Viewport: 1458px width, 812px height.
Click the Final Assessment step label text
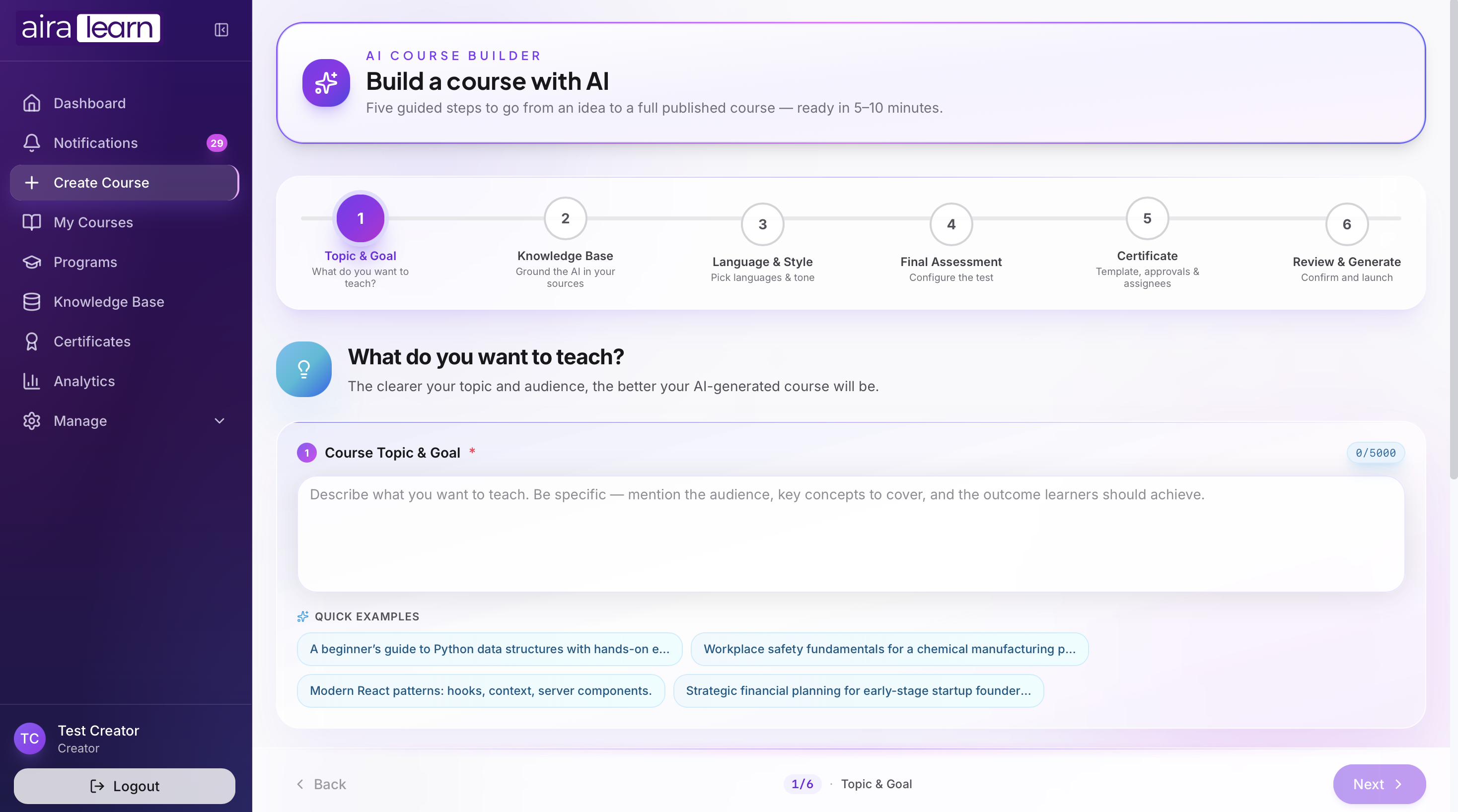(951, 262)
